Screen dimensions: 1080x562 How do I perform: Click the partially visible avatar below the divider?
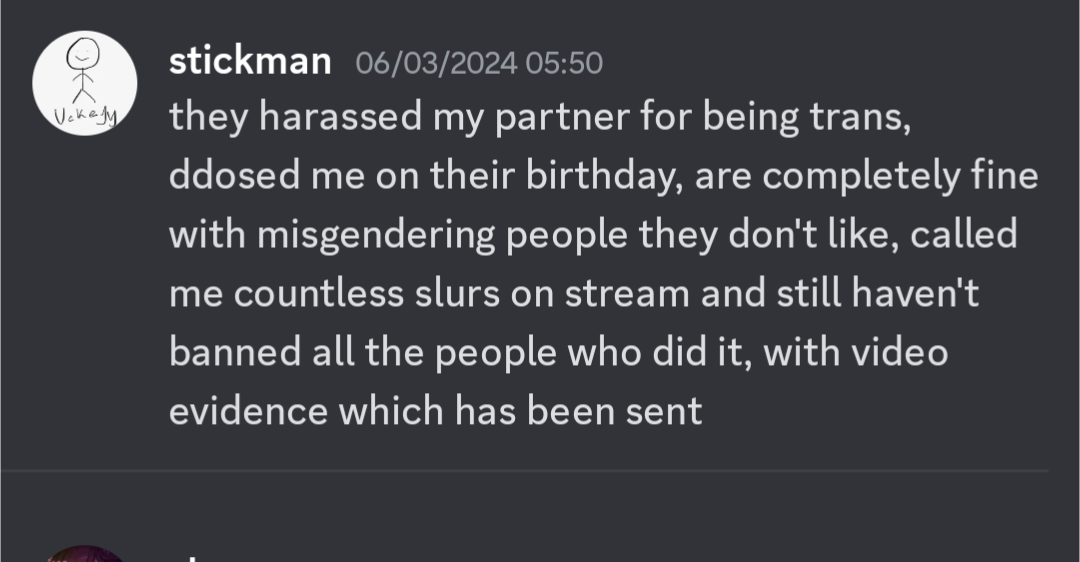(x=85, y=553)
